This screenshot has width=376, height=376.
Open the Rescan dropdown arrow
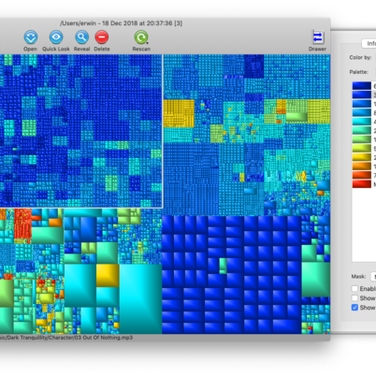point(147,43)
